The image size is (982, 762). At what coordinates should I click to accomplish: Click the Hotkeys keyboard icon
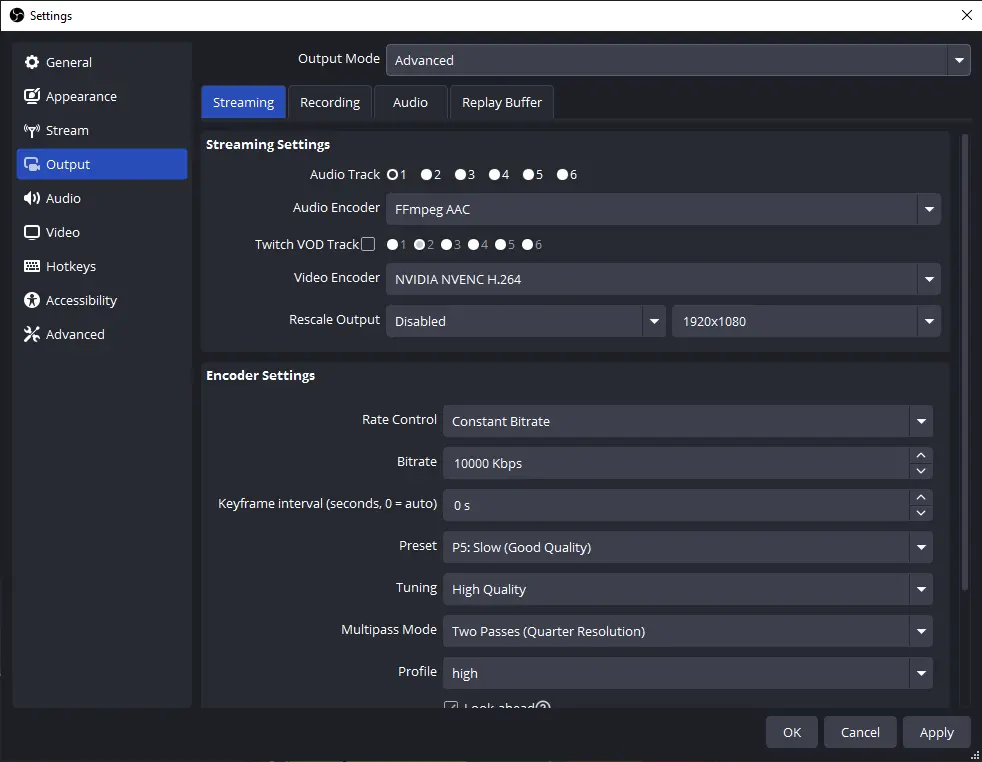pyautogui.click(x=32, y=266)
